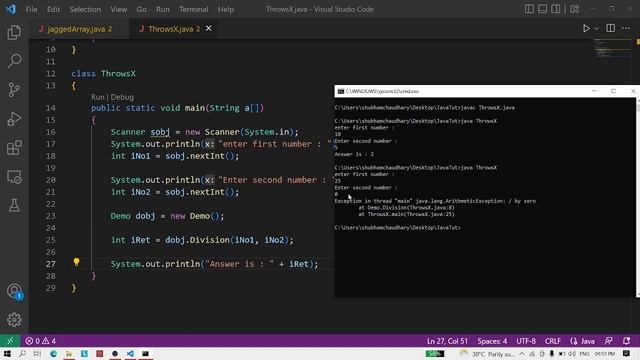Open the Testing flask view
Viewport: 640px width, 360px height.
coord(14,205)
